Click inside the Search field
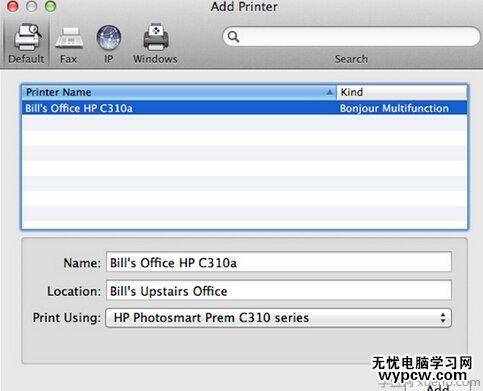This screenshot has width=483, height=391. [351, 37]
